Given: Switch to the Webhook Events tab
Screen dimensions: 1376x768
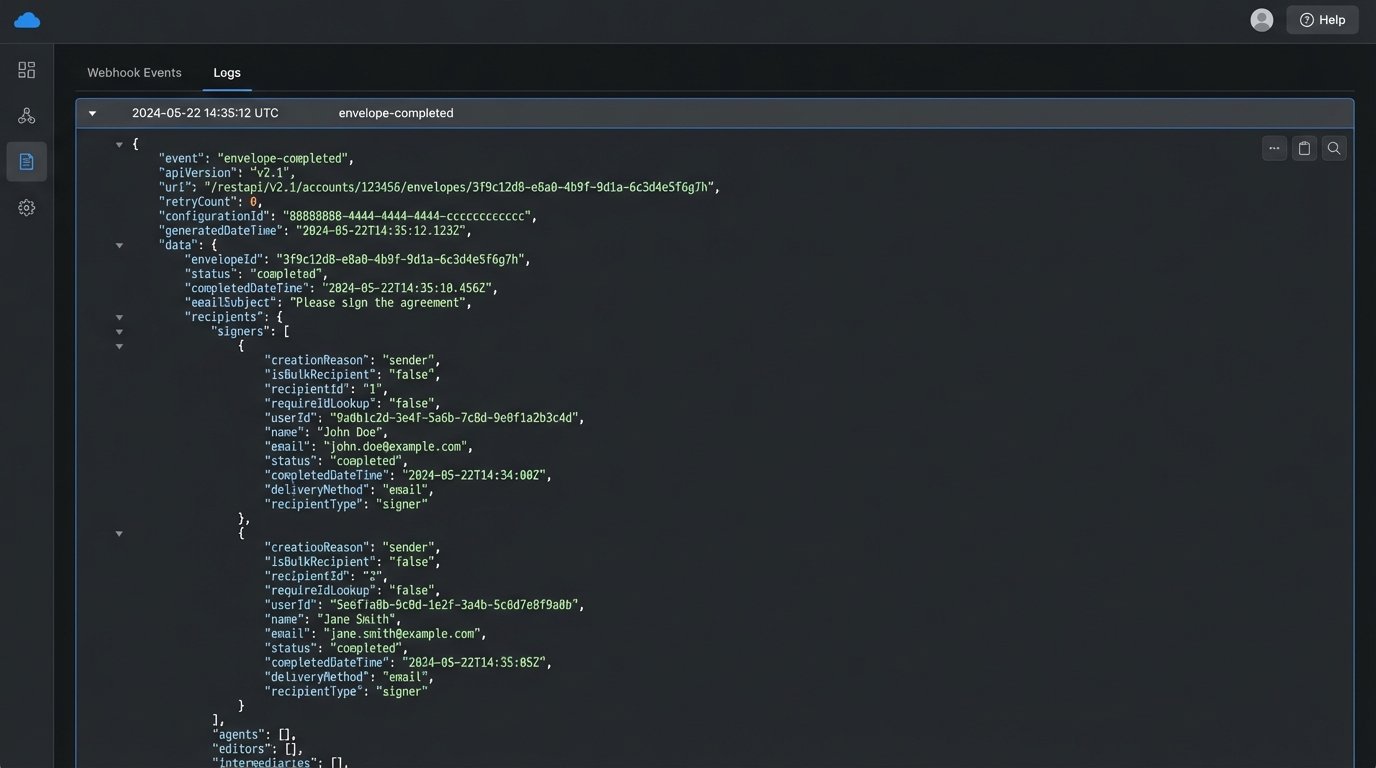Looking at the screenshot, I should (134, 72).
